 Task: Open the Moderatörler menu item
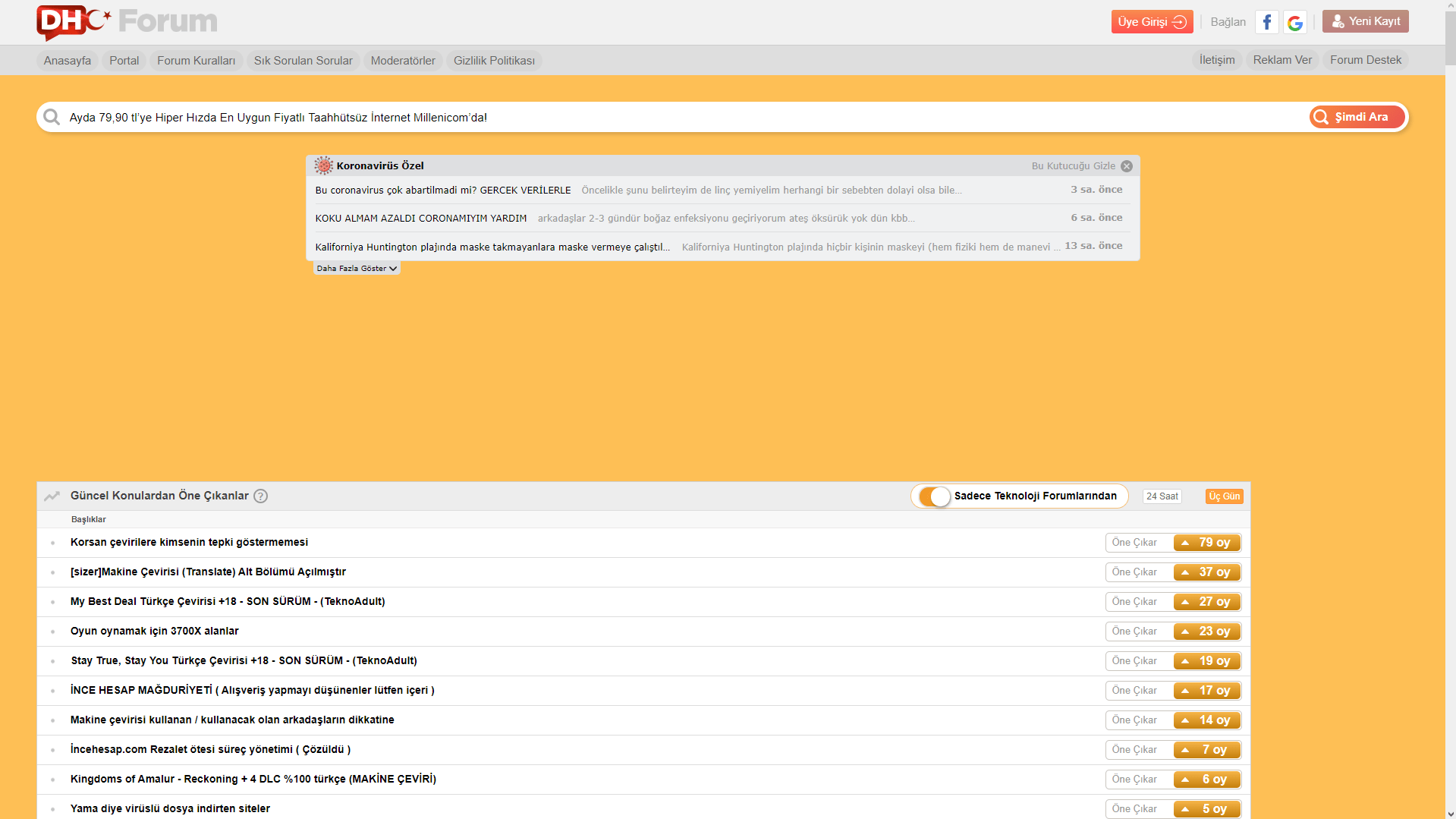coord(403,61)
